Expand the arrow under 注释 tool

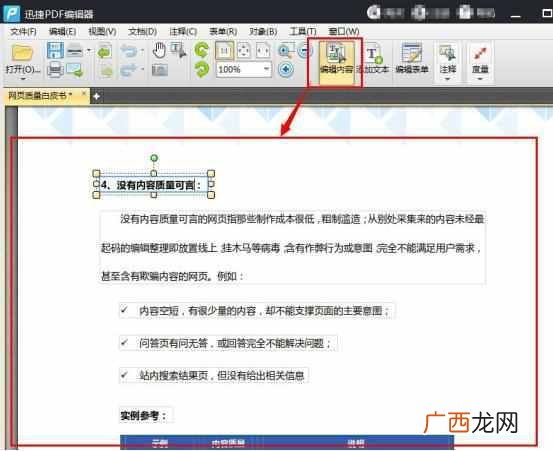coord(448,79)
